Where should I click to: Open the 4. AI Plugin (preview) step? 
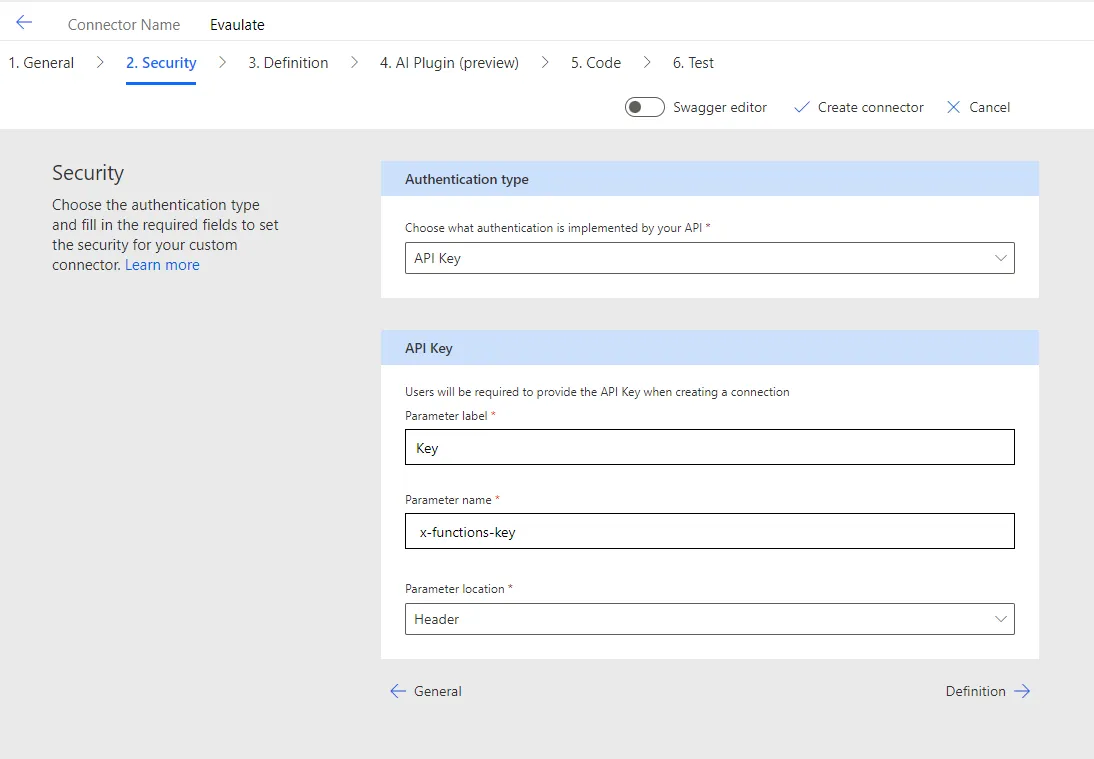(449, 63)
